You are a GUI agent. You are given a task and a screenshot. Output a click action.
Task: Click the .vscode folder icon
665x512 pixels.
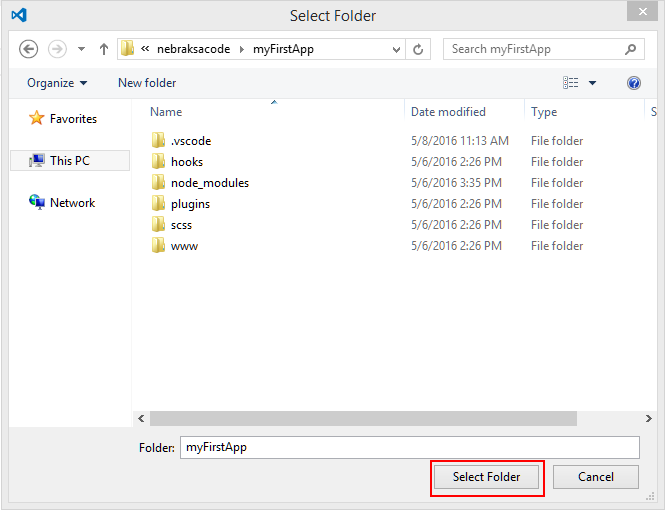[x=158, y=140]
